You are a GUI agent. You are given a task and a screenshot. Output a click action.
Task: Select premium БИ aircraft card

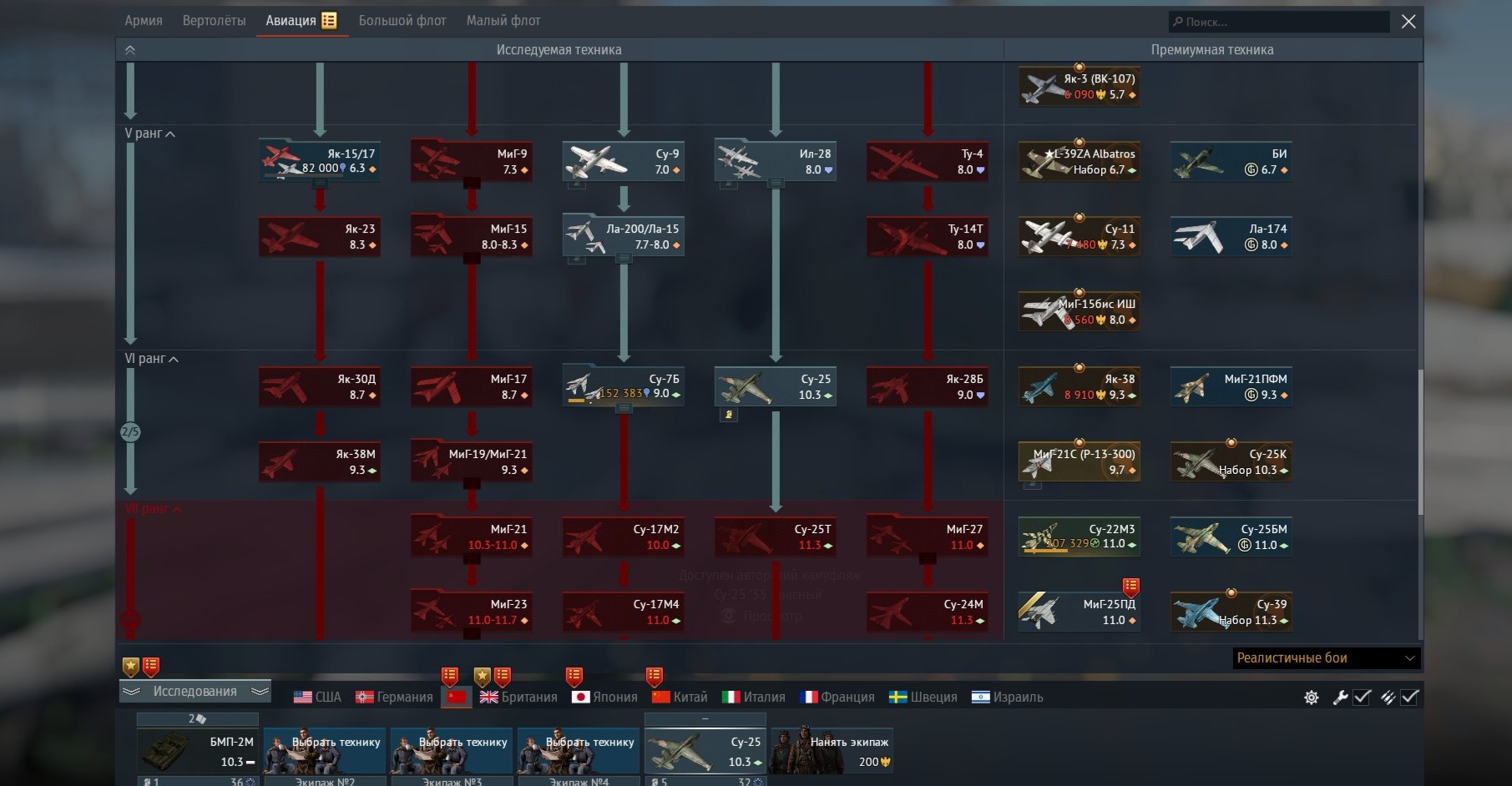pos(1231,161)
